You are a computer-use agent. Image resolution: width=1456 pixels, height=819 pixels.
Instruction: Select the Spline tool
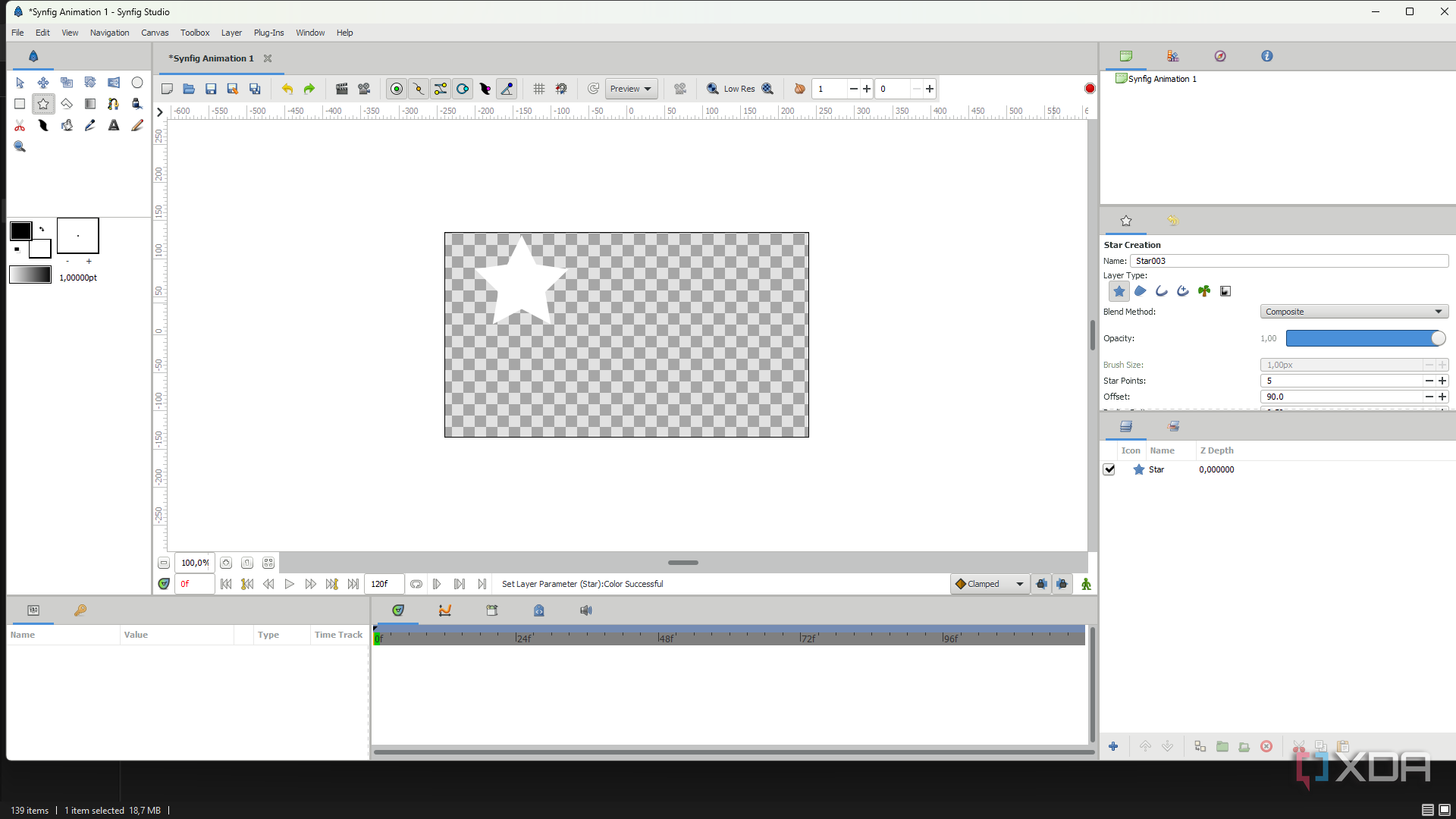point(114,104)
